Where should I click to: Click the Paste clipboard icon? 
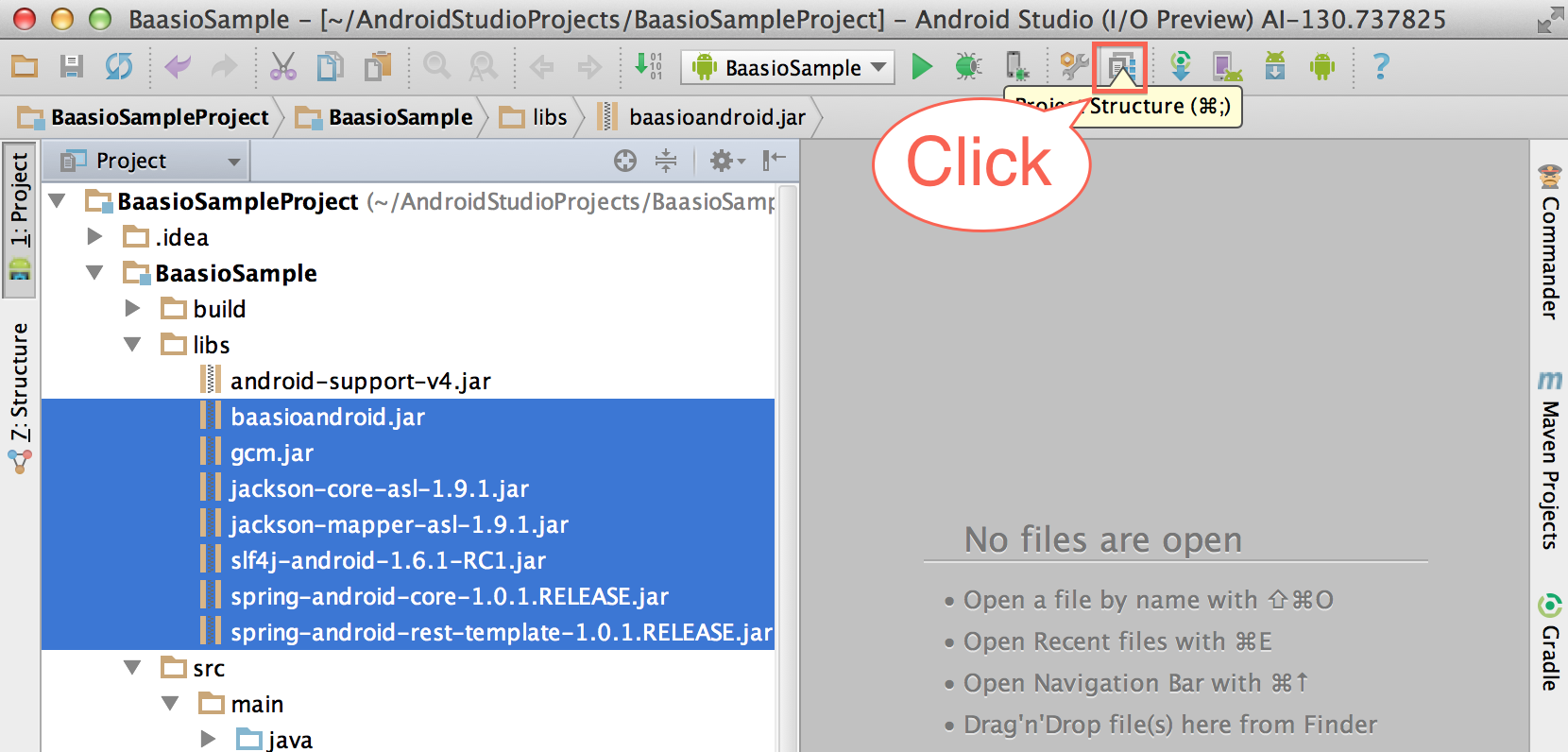tap(378, 67)
